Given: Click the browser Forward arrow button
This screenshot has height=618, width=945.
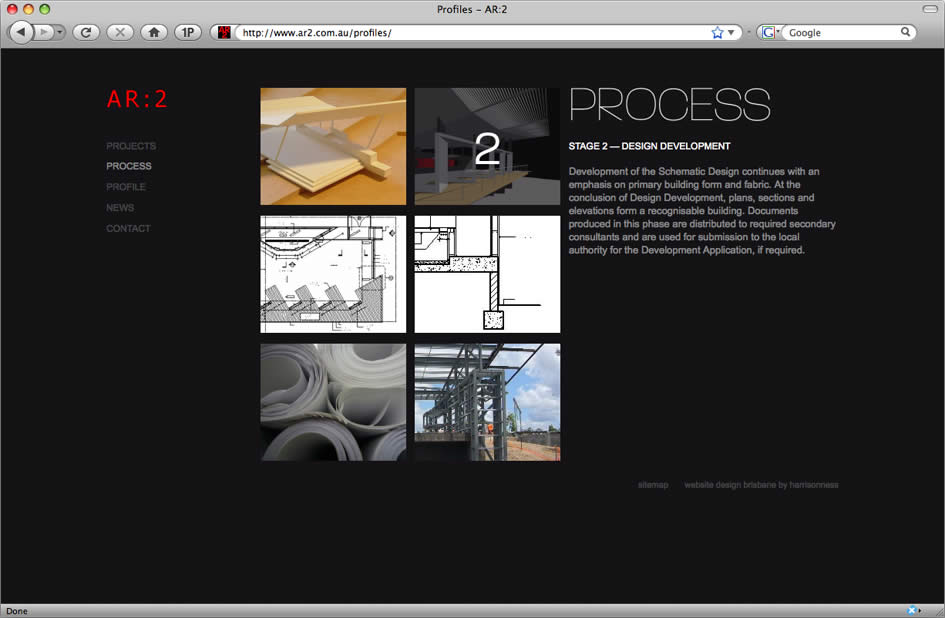Looking at the screenshot, I should coord(43,32).
